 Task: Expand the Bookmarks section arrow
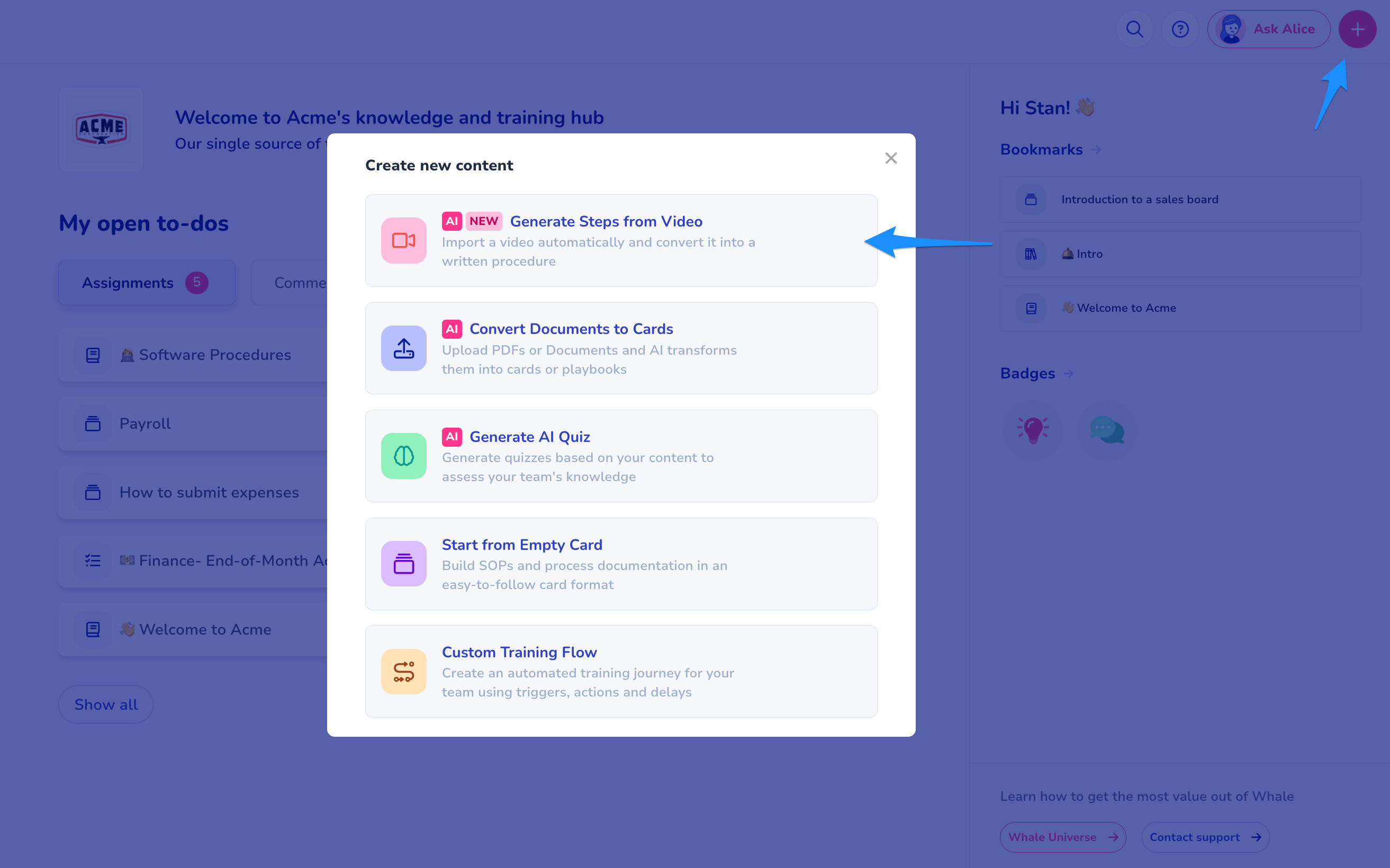[x=1096, y=150]
